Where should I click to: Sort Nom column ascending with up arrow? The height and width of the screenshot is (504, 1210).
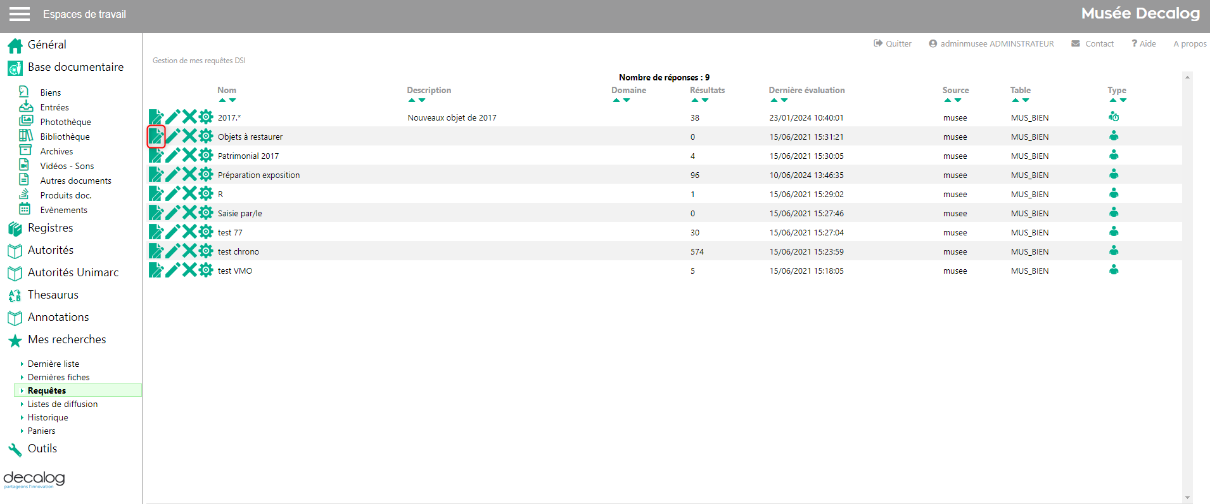click(222, 100)
